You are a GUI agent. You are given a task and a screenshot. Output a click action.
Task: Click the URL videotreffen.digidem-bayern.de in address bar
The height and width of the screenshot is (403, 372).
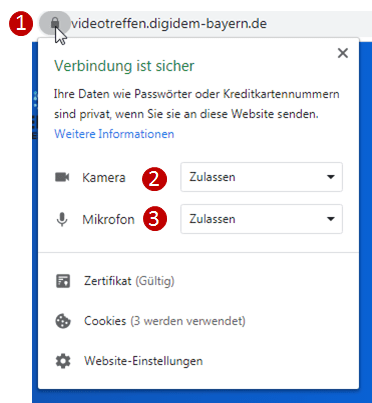(169, 24)
